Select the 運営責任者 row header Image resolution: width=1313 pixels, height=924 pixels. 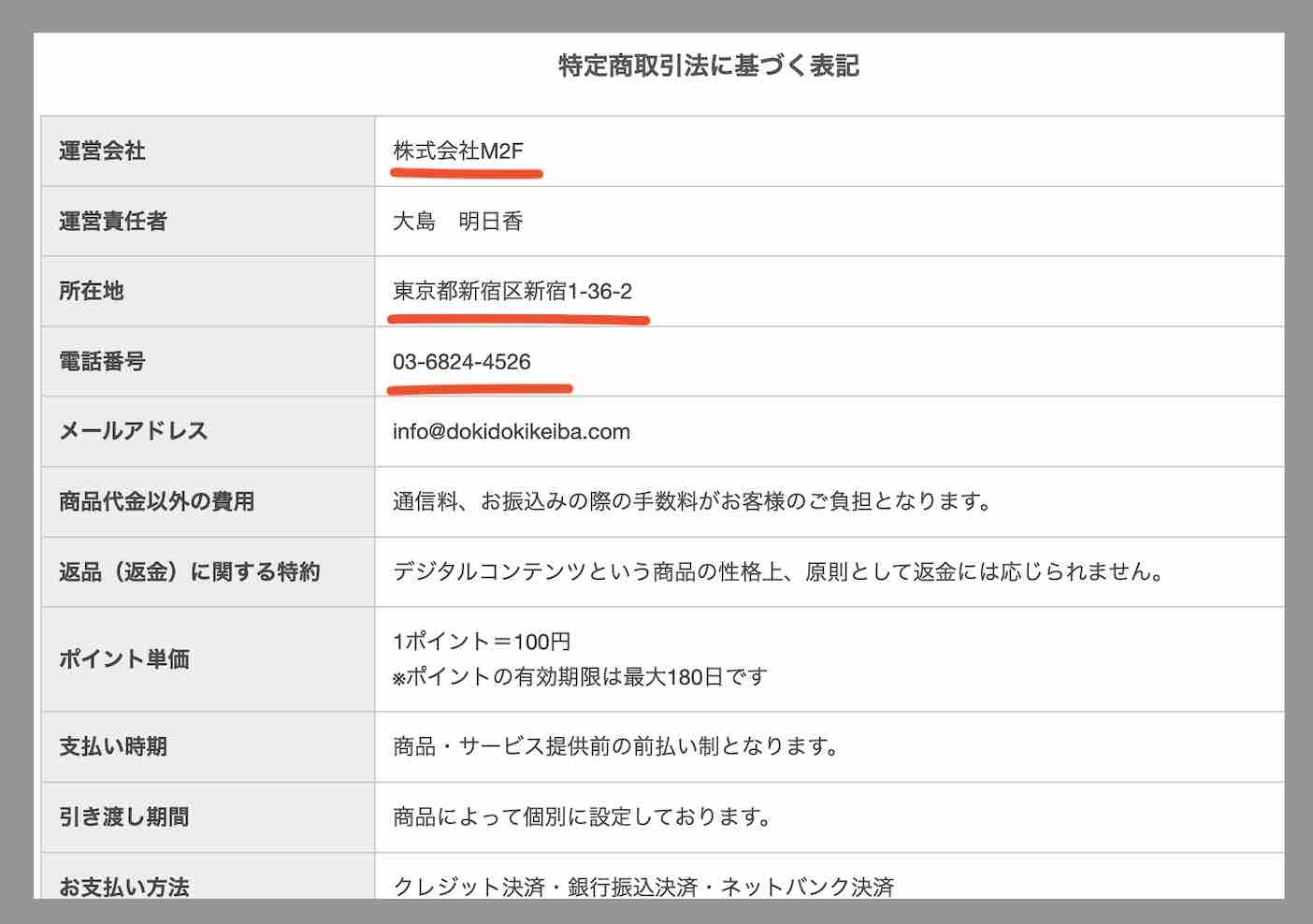point(110,222)
